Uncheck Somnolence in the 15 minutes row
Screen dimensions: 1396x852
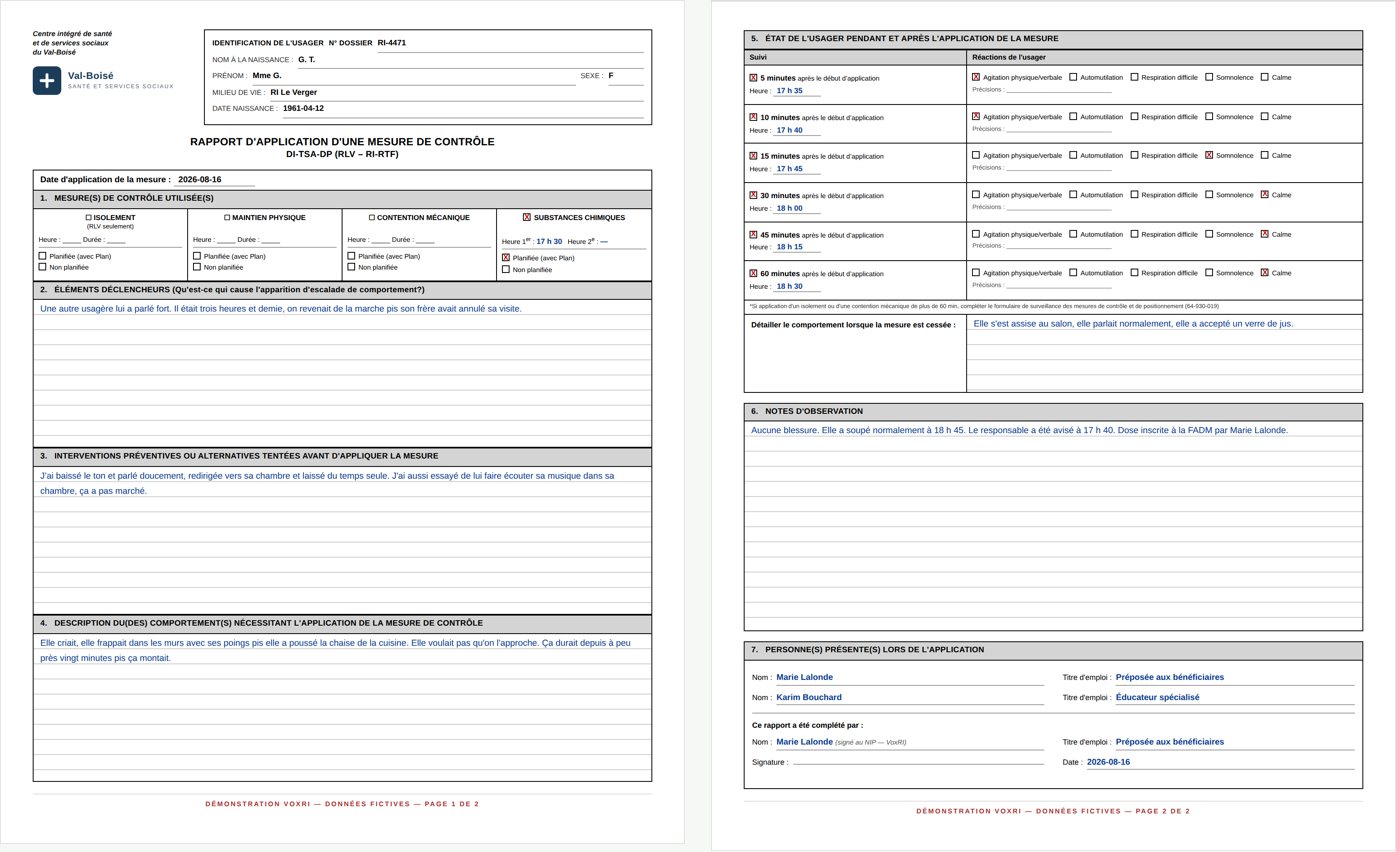click(1209, 155)
